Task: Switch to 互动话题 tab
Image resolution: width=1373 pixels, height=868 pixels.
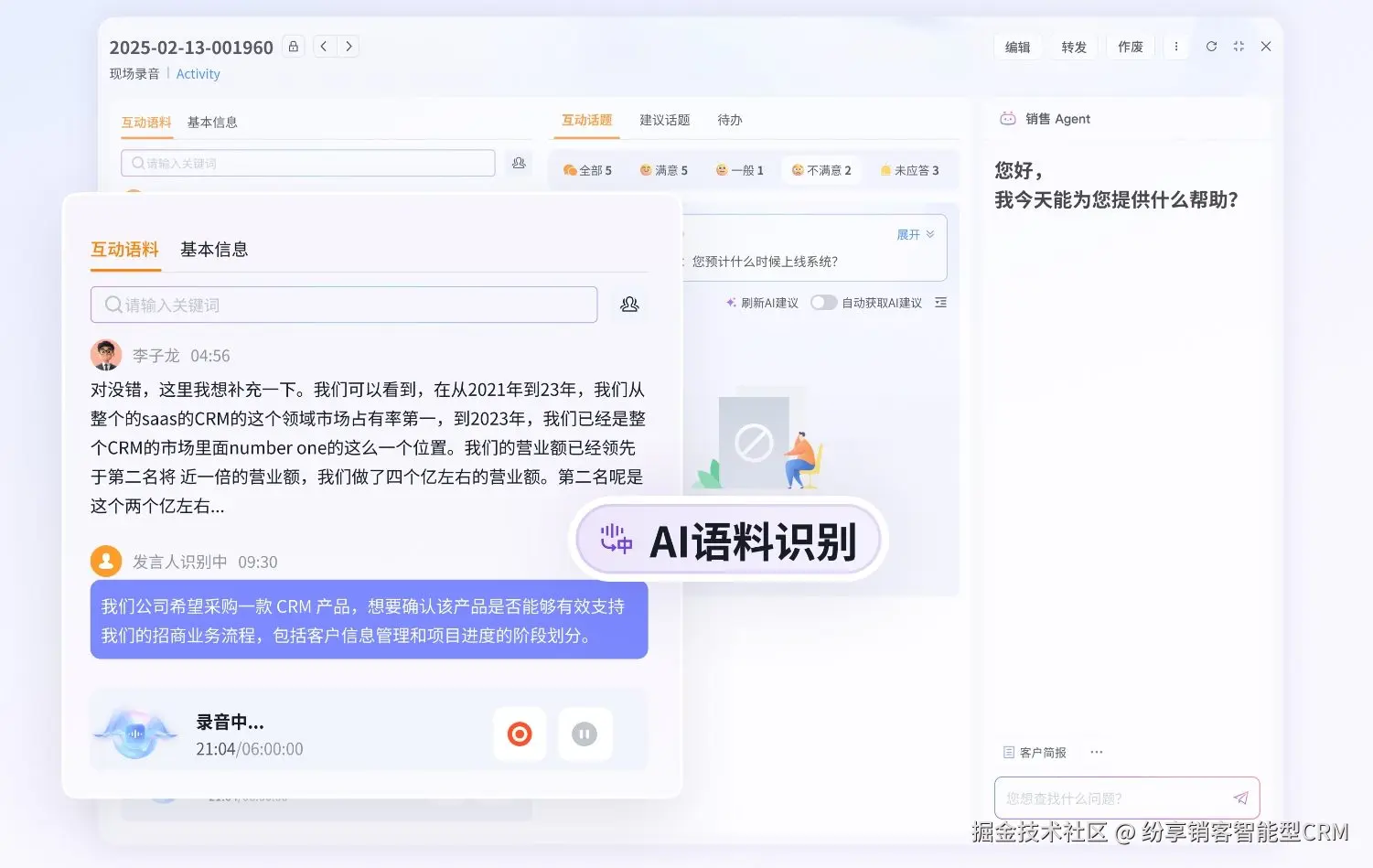Action: 586,120
